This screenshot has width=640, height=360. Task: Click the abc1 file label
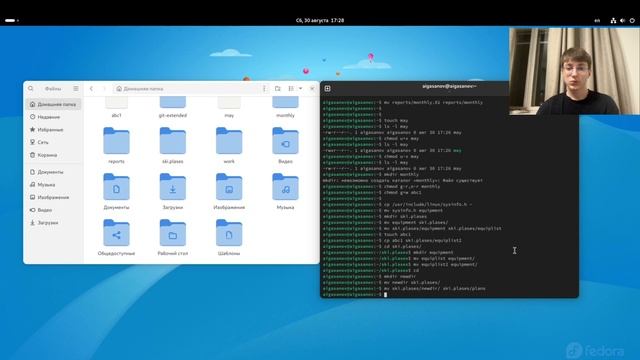[x=116, y=116]
